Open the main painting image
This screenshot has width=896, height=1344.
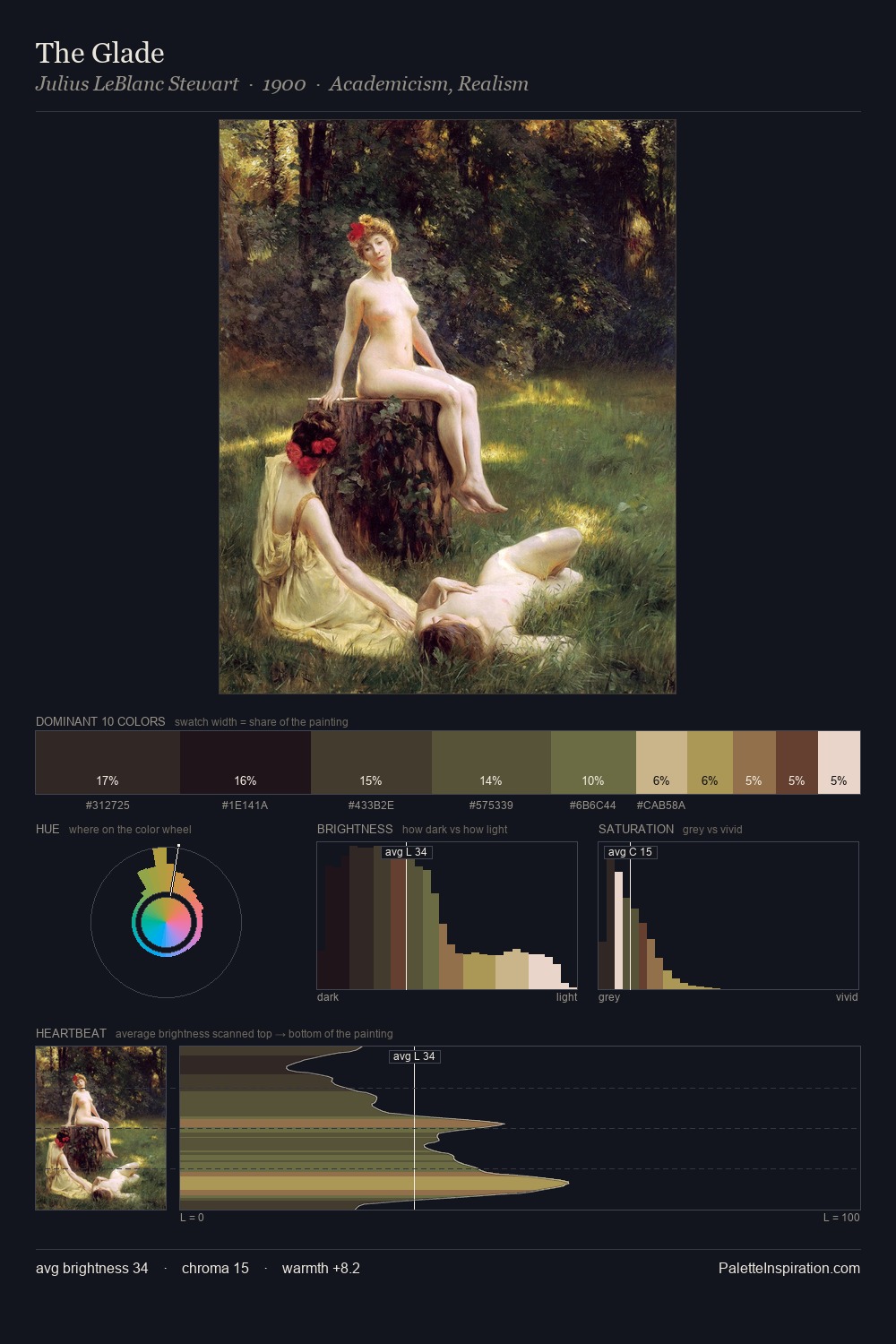[x=447, y=407]
